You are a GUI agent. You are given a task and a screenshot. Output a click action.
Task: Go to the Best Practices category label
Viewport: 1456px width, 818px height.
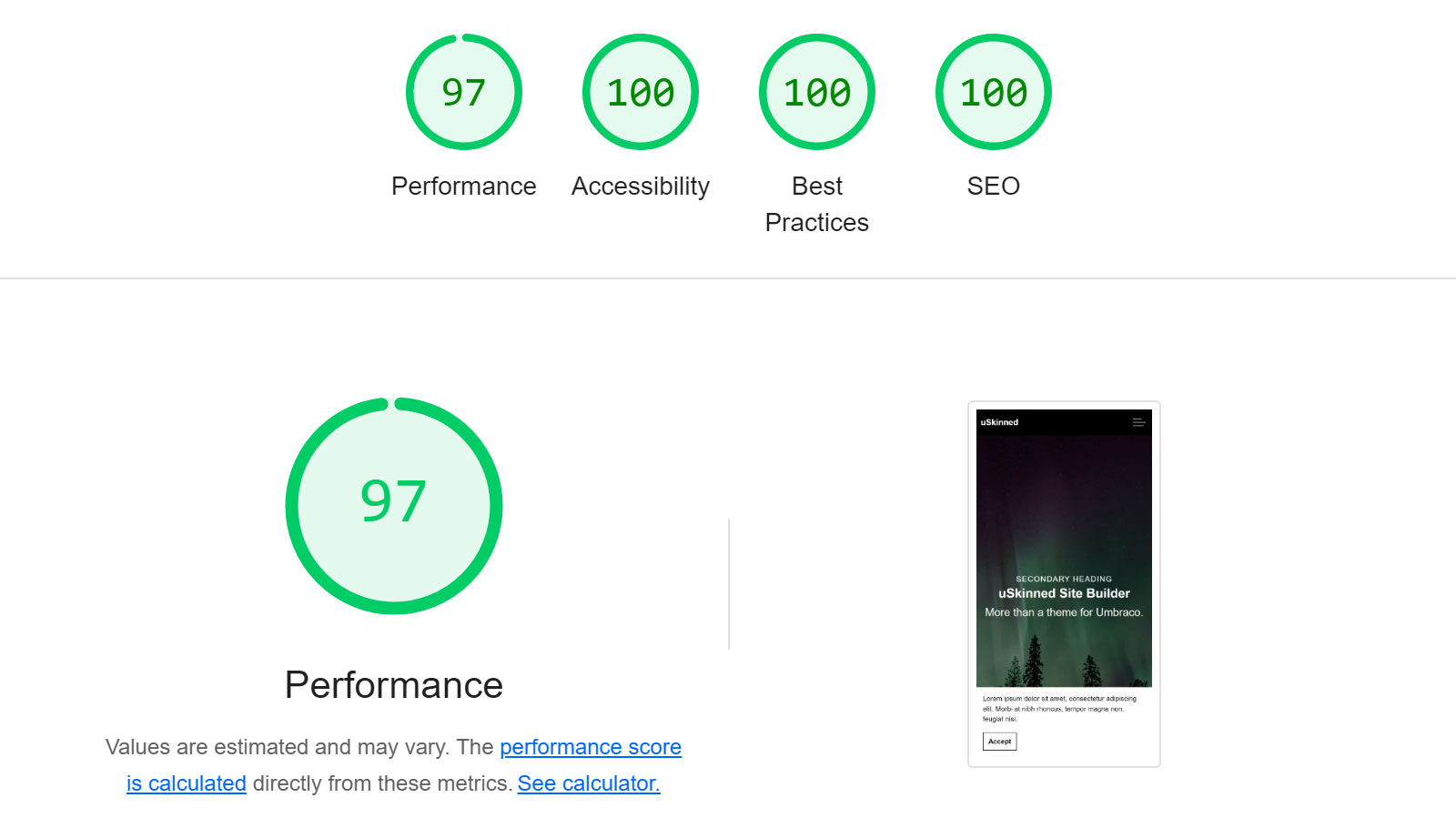pos(816,204)
